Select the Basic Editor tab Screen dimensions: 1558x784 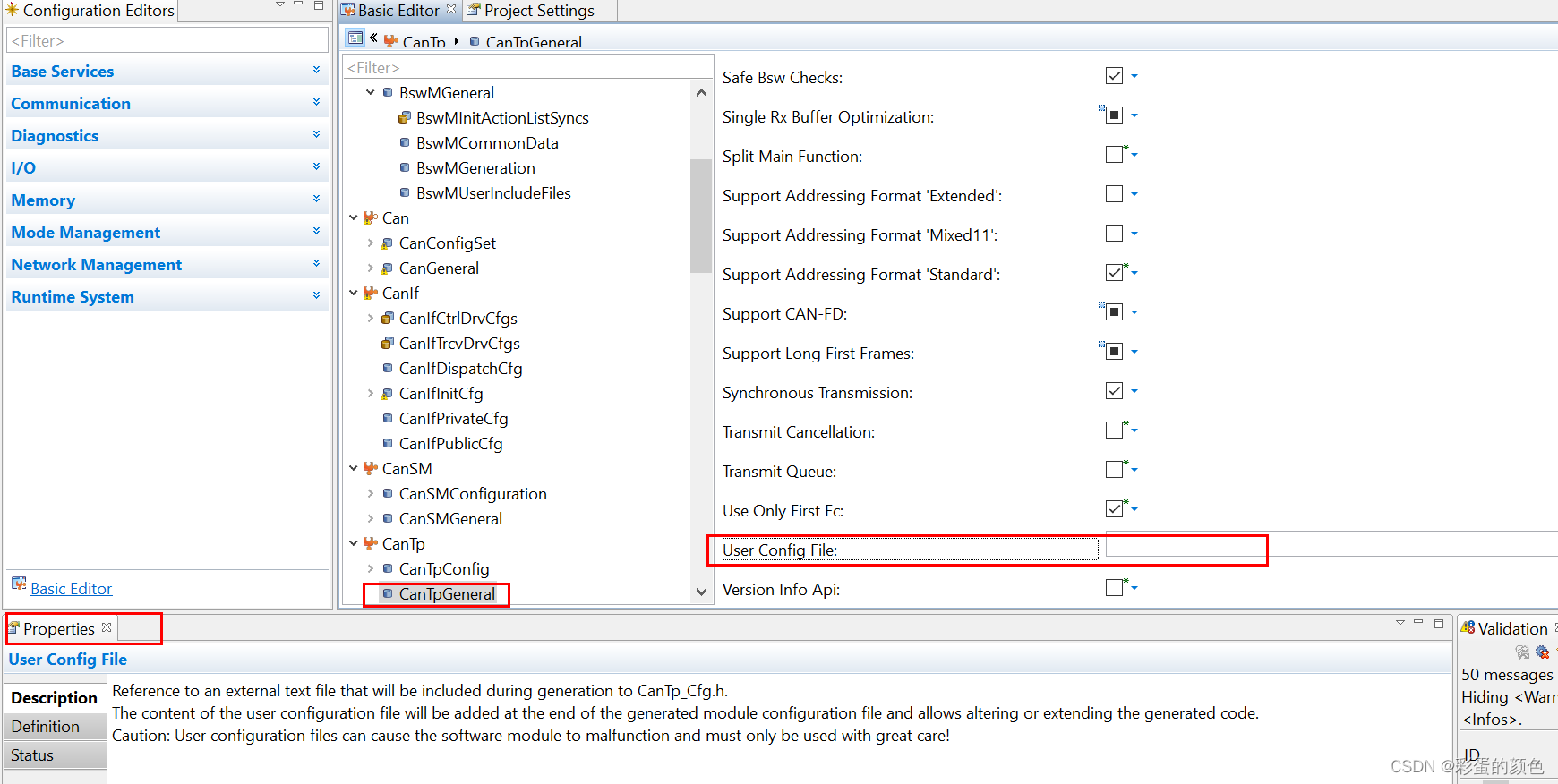[398, 11]
